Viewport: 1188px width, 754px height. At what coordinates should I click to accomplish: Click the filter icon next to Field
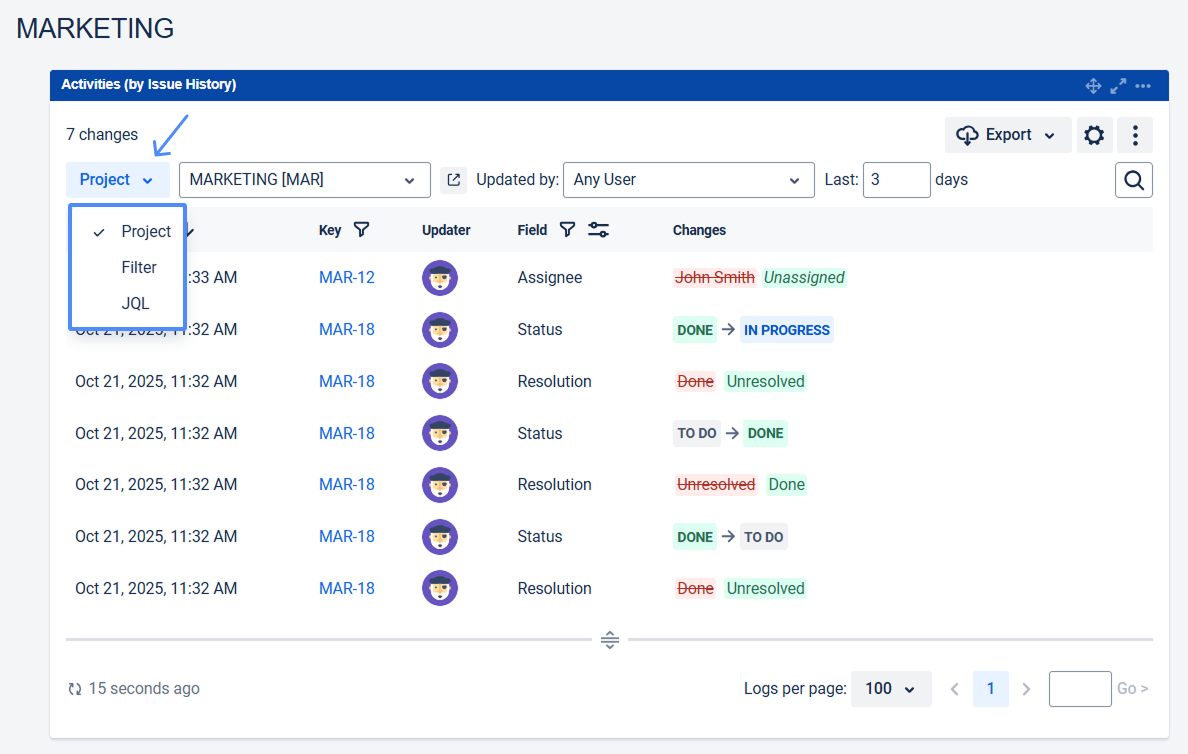(567, 230)
